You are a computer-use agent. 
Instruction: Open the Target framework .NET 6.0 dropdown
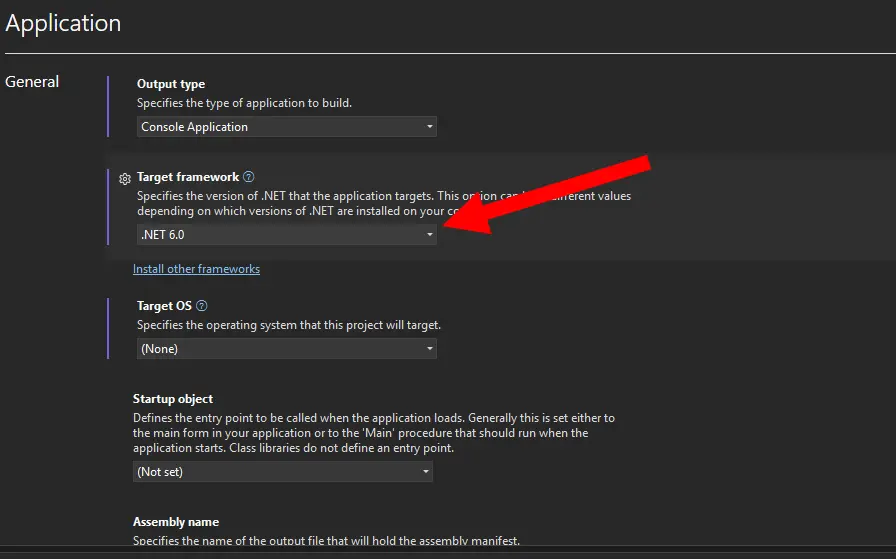(x=286, y=235)
